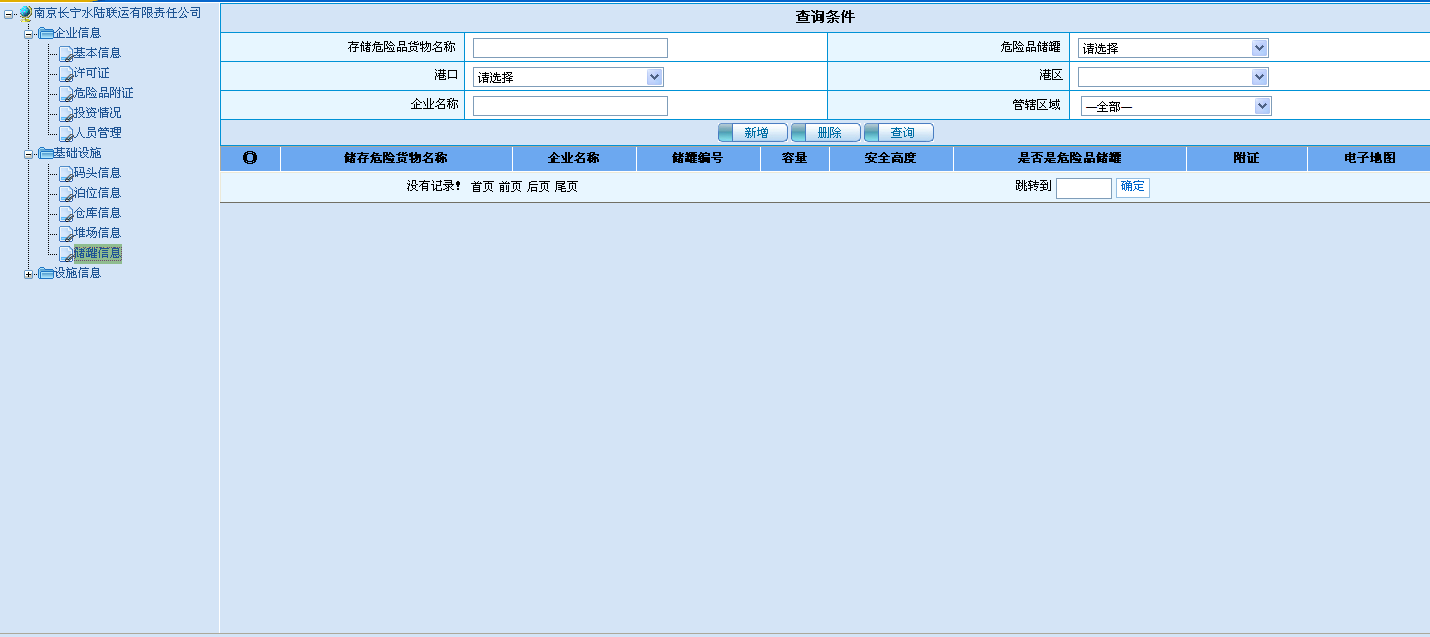Click the document icon next to 码头信息

(65, 173)
